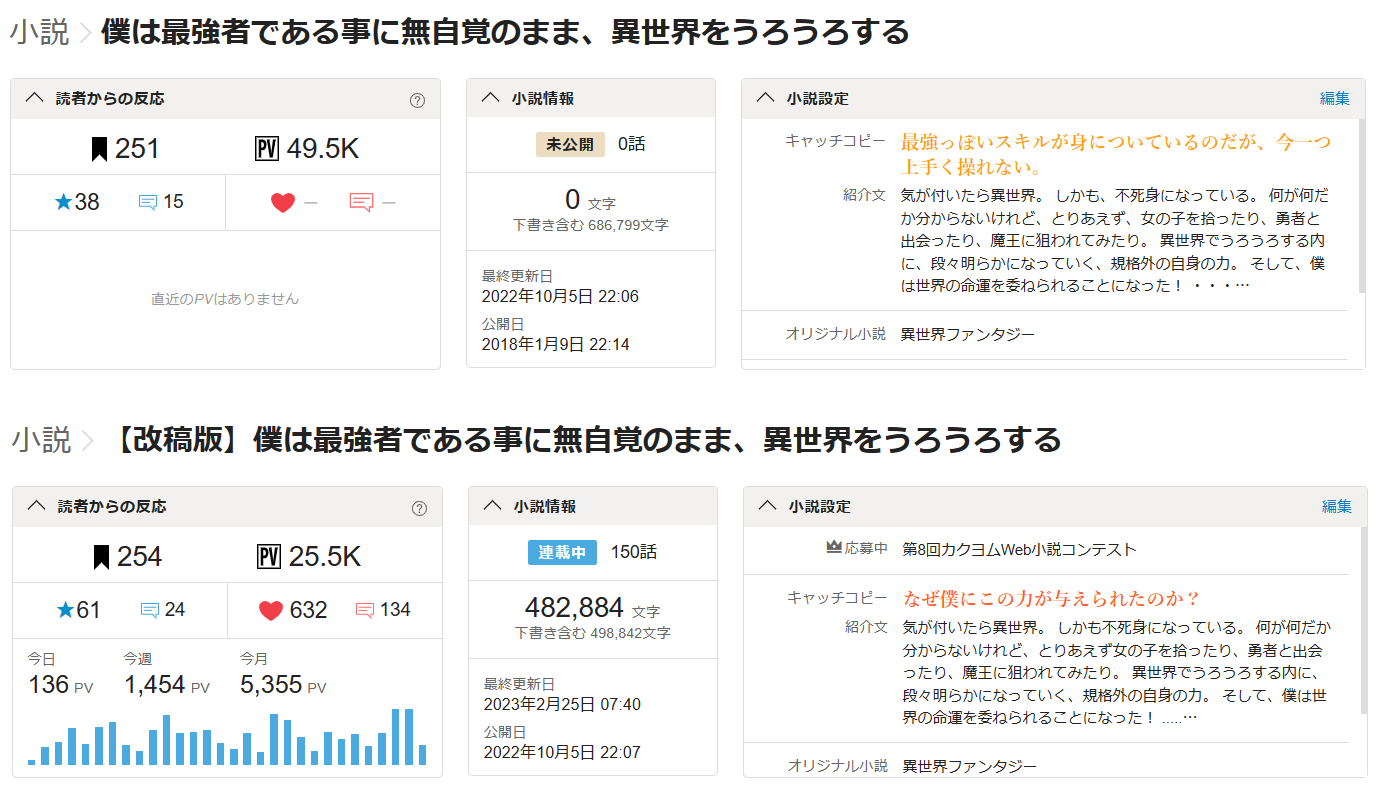Click 小説 breadcrumb above 【改稿版】 novel
Image resolution: width=1382 pixels, height=795 pixels.
tap(41, 440)
